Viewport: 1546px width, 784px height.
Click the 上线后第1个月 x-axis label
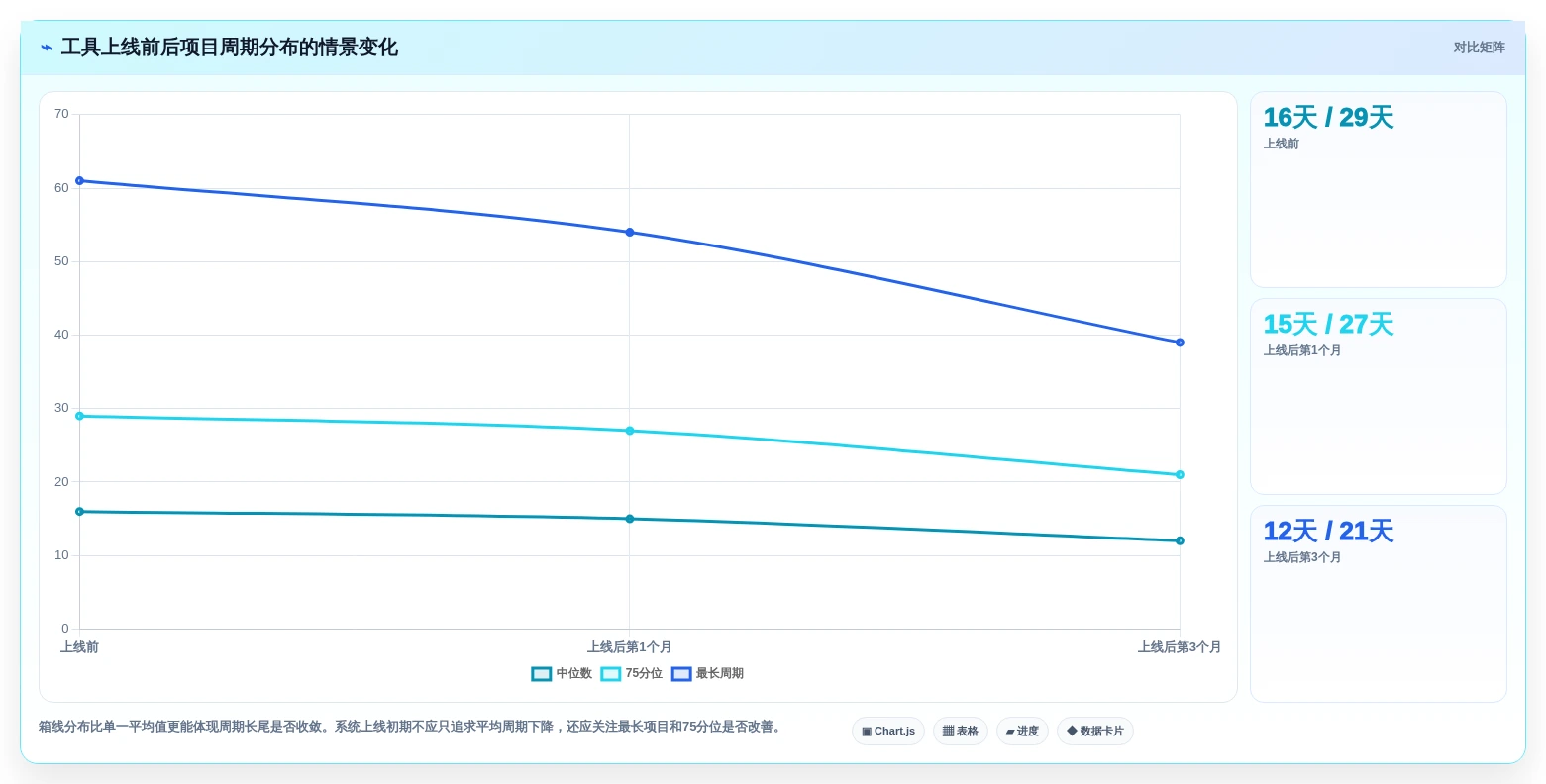[630, 647]
